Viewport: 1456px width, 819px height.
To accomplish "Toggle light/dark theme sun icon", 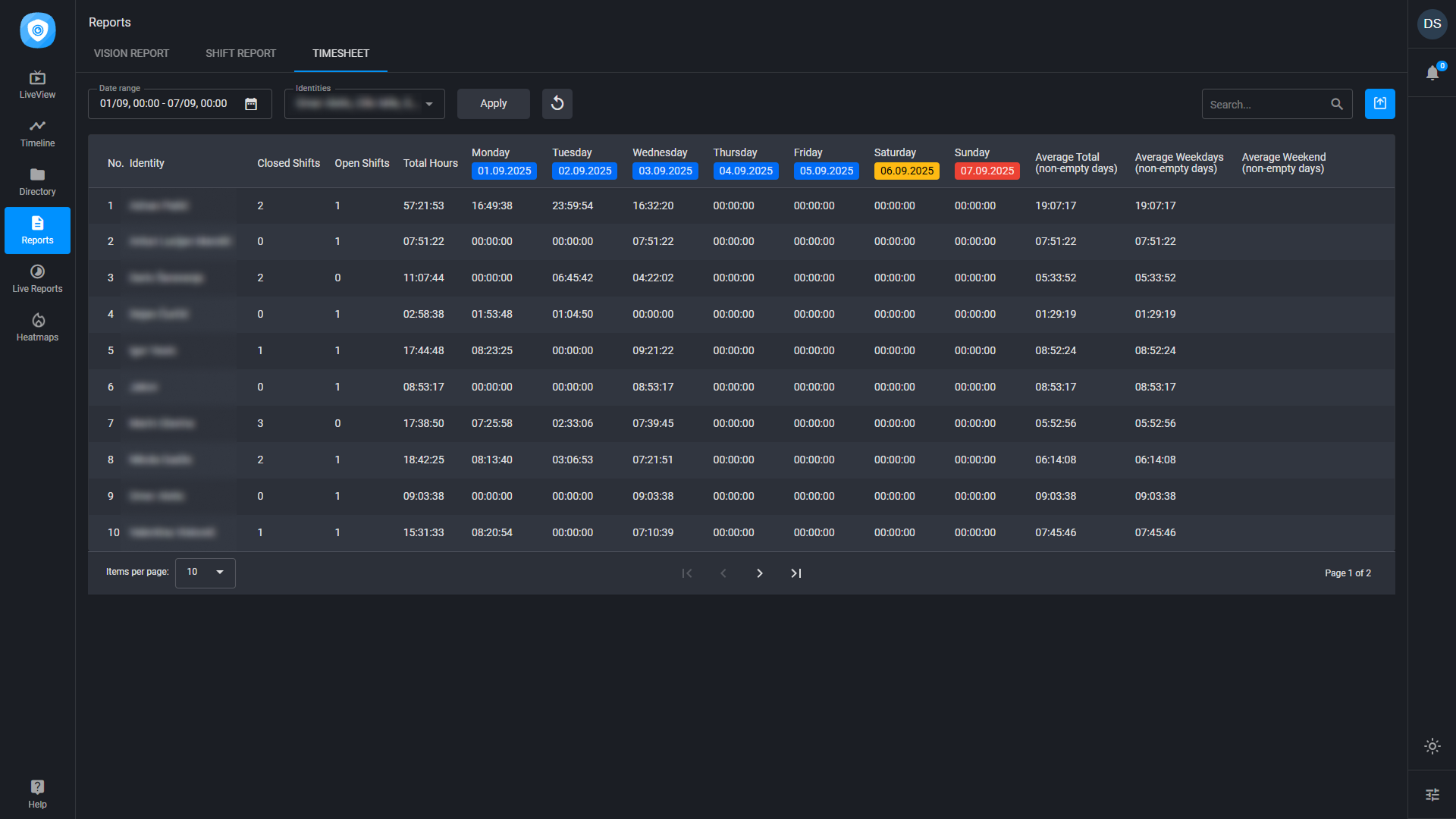I will click(1432, 746).
